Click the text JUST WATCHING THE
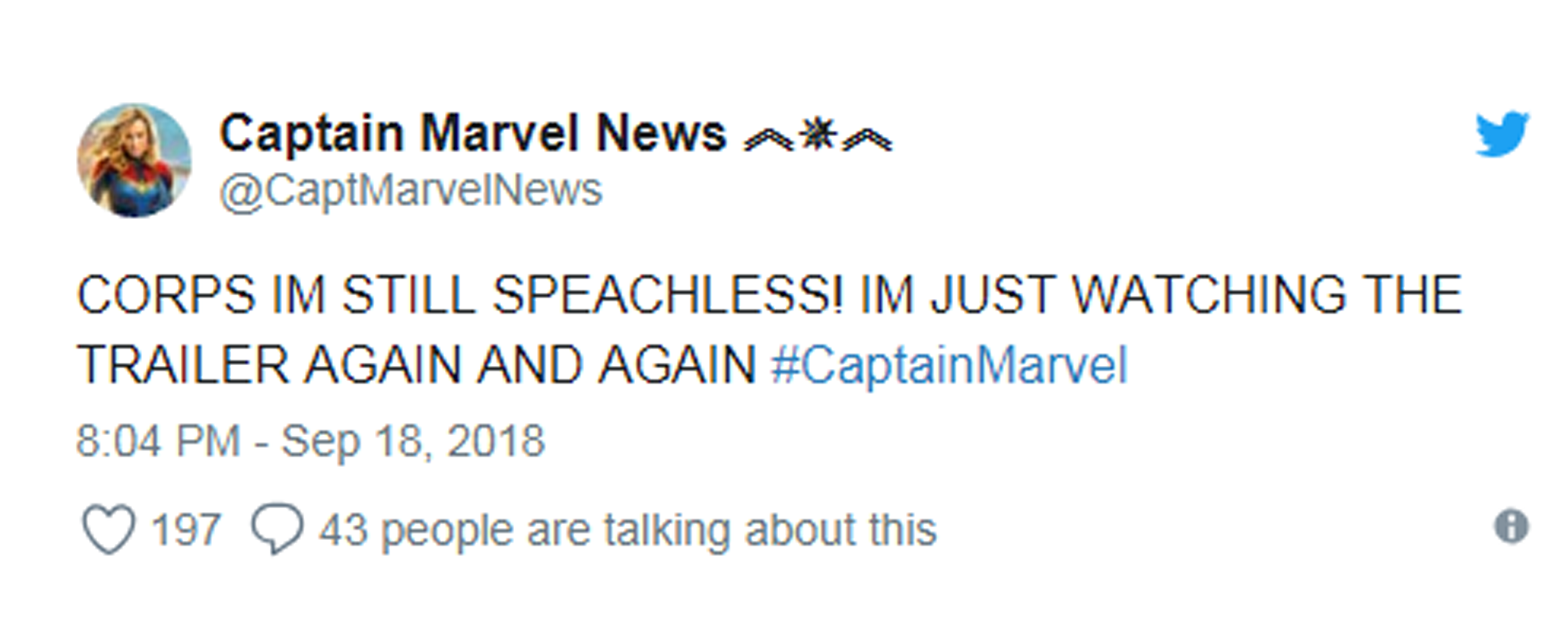 1196,295
